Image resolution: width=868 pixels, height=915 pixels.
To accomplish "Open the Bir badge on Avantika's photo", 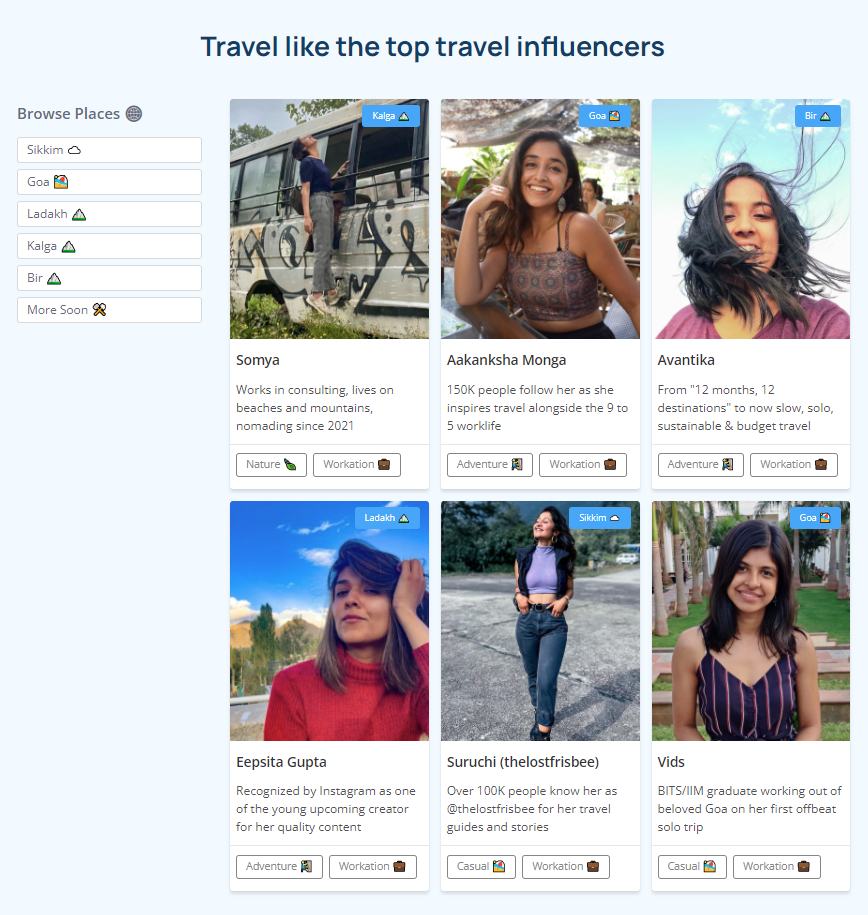I will point(818,116).
